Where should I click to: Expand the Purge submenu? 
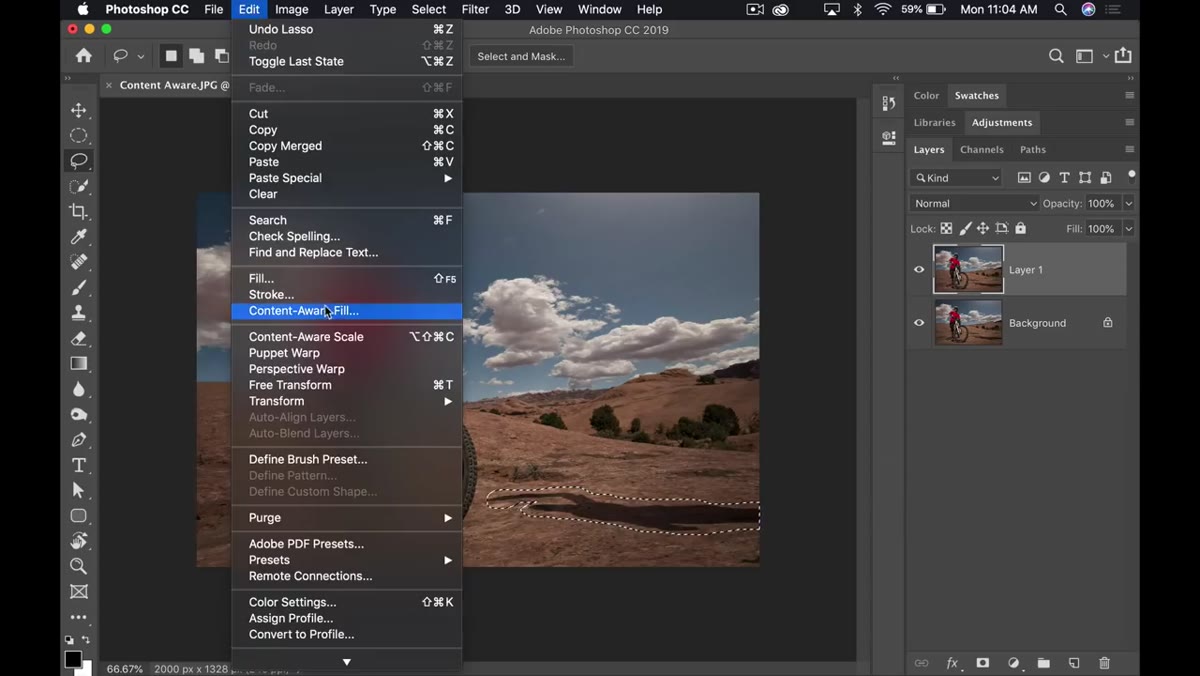(x=346, y=518)
